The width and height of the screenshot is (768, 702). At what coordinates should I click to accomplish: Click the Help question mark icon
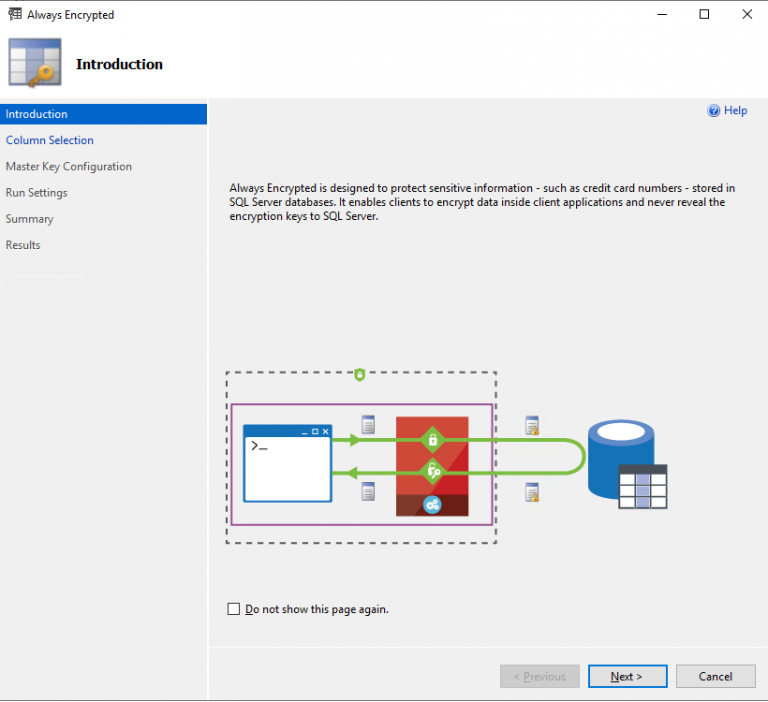[x=713, y=111]
